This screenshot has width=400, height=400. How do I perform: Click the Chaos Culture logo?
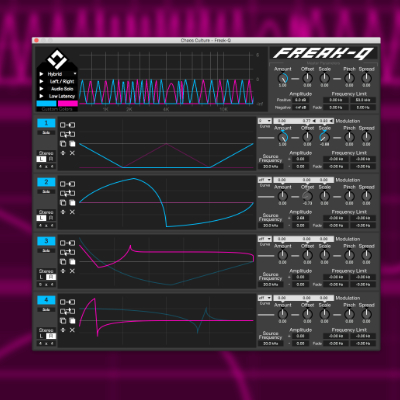pyautogui.click(x=57, y=59)
